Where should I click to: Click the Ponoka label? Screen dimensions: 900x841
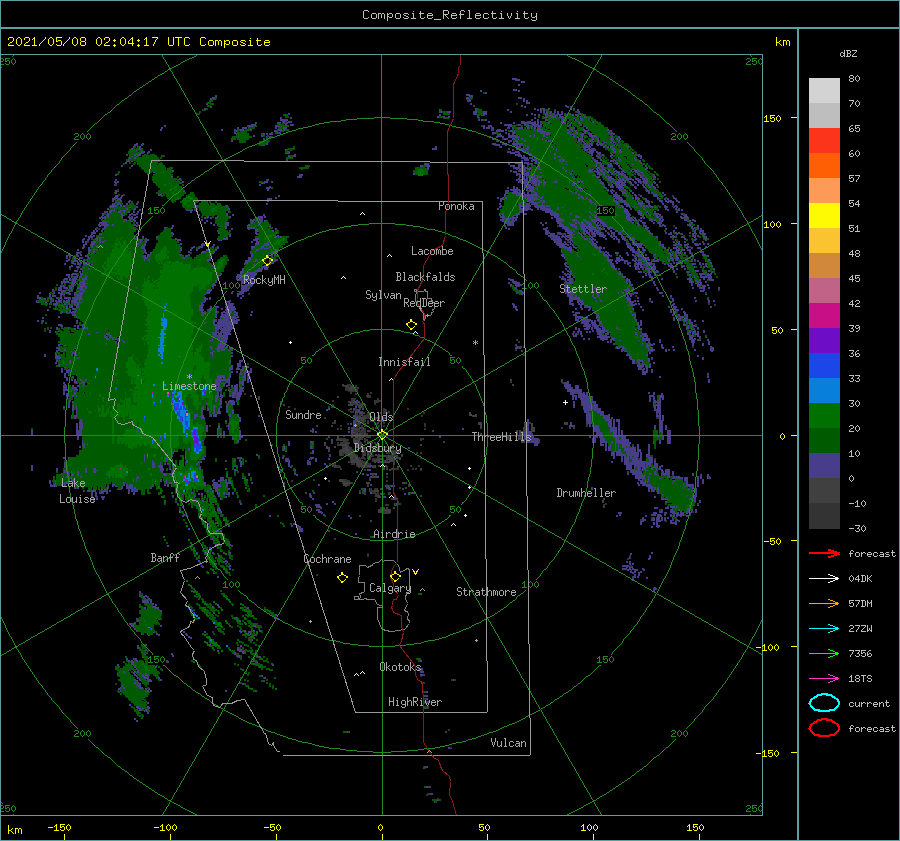[456, 206]
